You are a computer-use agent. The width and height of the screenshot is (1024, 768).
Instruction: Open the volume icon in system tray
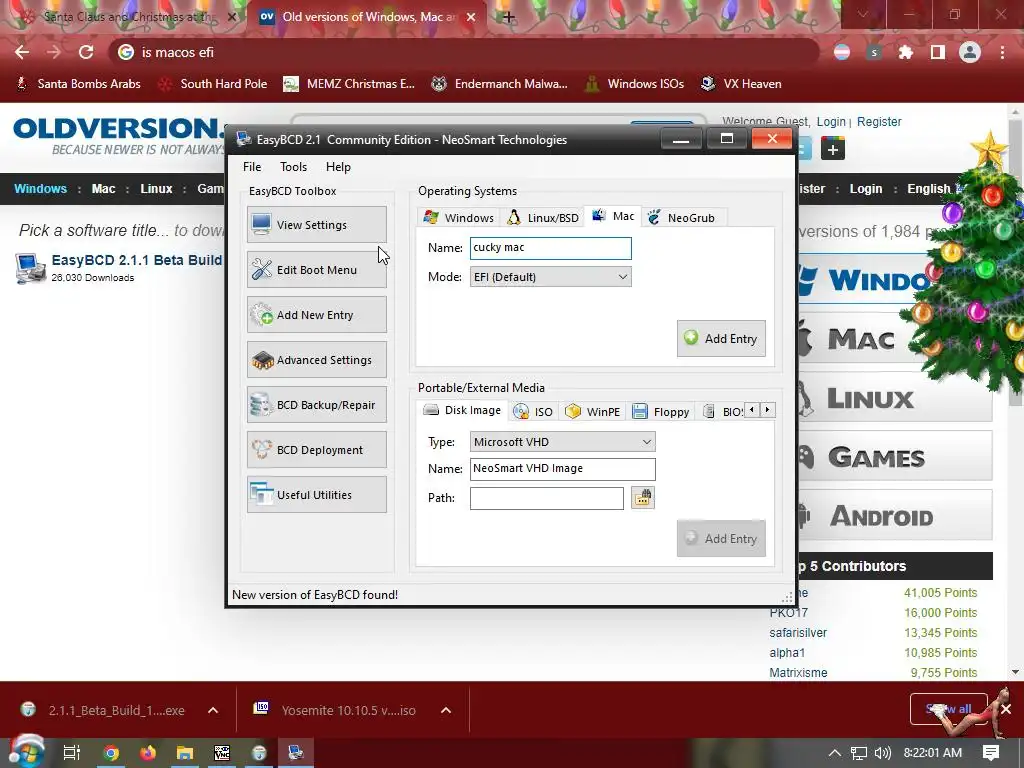click(882, 753)
